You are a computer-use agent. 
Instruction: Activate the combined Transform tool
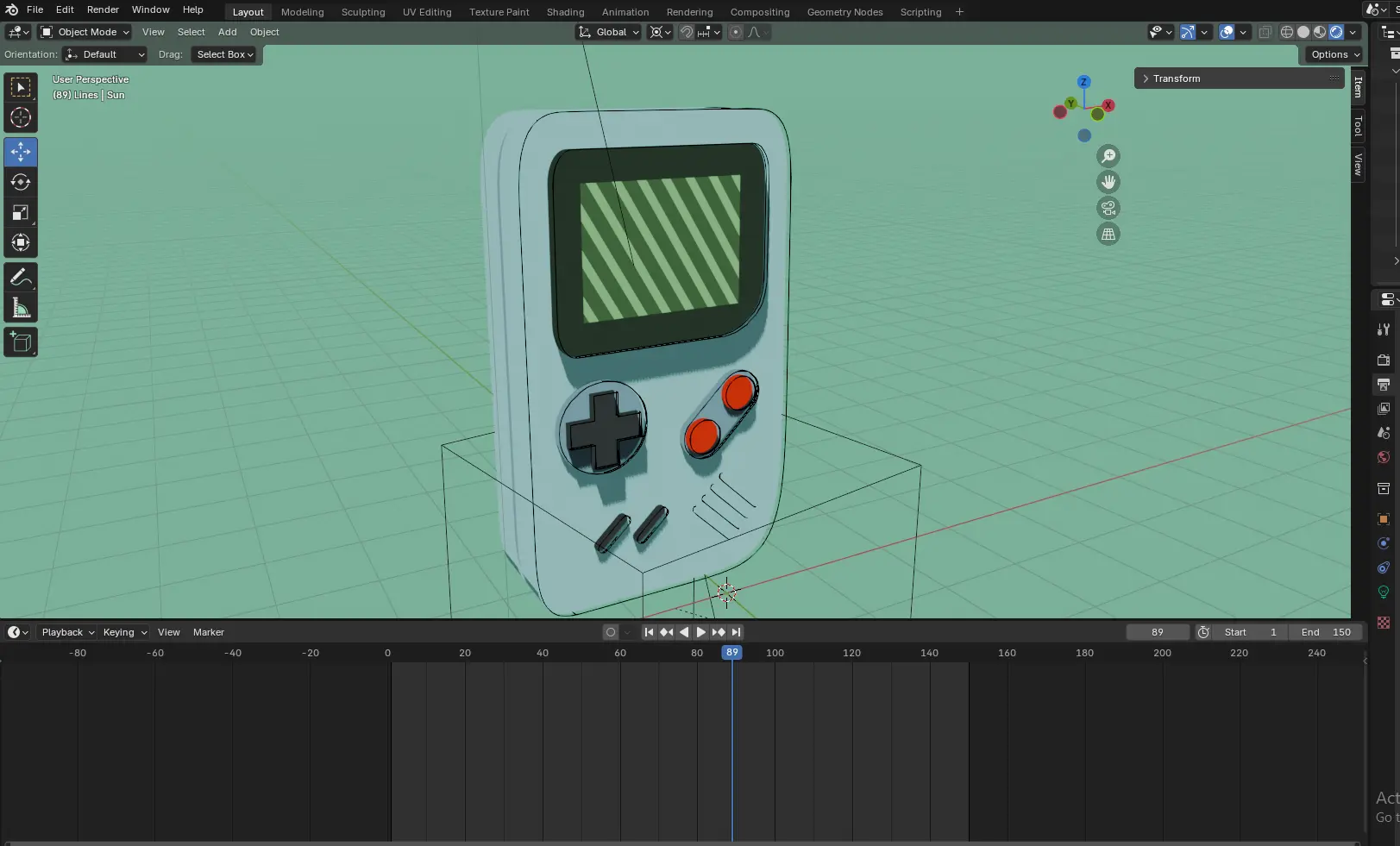(21, 242)
